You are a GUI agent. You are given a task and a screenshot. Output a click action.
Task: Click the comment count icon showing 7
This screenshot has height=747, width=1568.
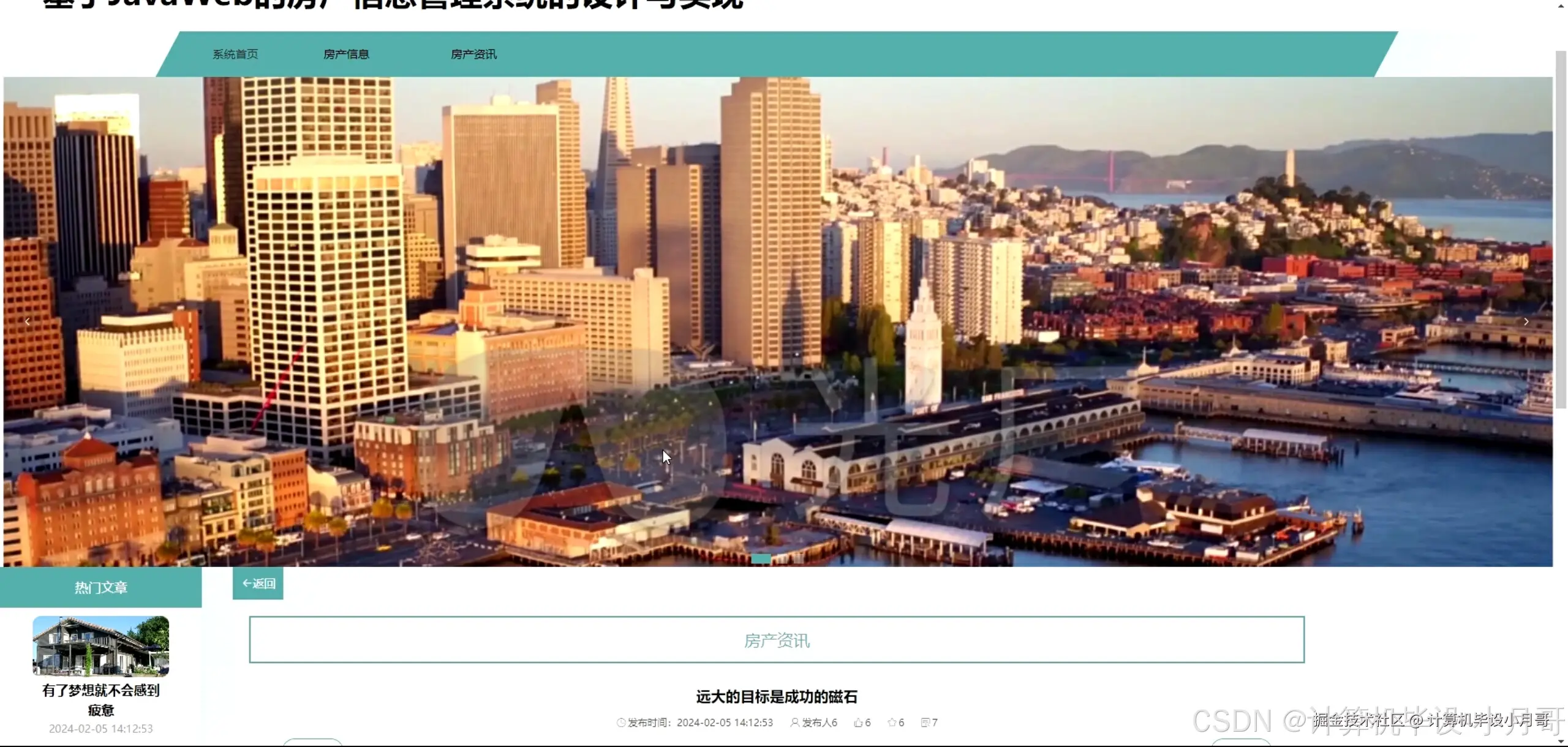click(x=925, y=723)
